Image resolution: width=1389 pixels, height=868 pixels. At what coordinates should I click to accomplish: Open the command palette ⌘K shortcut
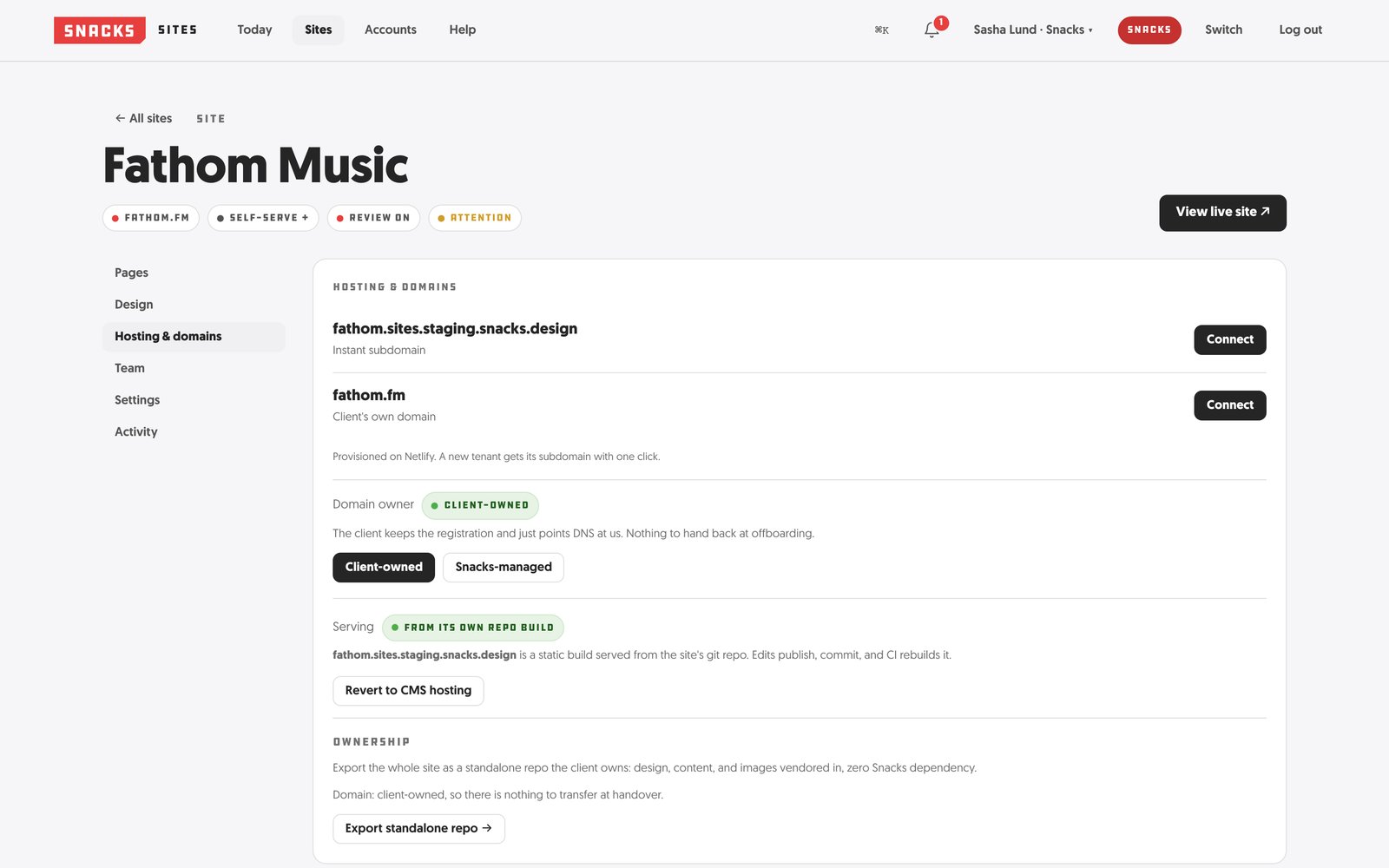881,30
